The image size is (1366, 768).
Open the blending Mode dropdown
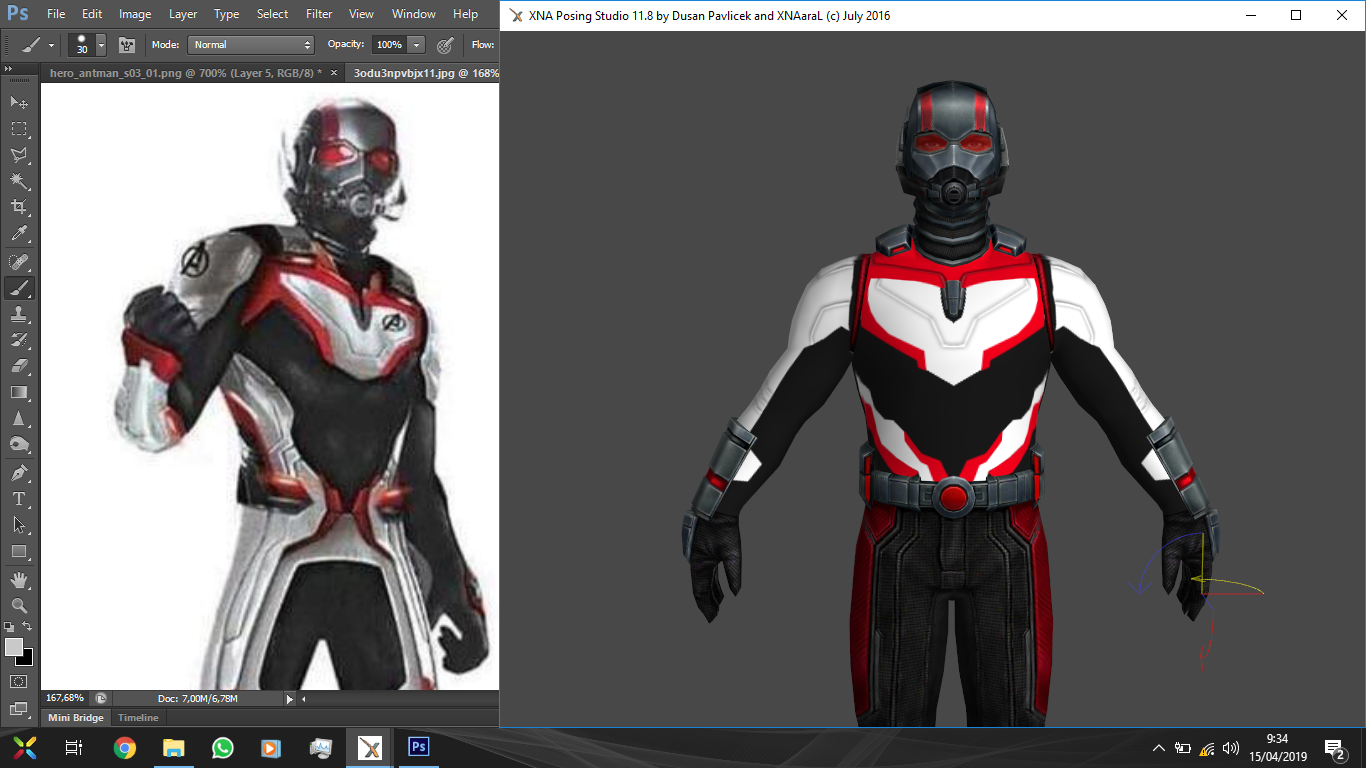(x=251, y=45)
